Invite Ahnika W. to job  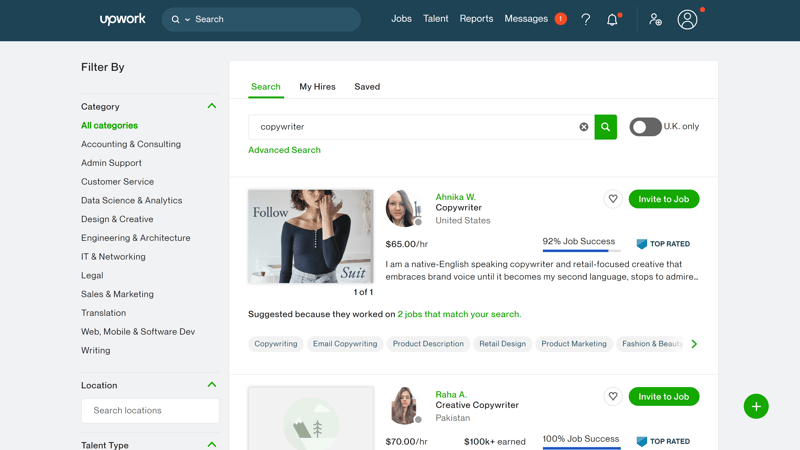coord(664,199)
